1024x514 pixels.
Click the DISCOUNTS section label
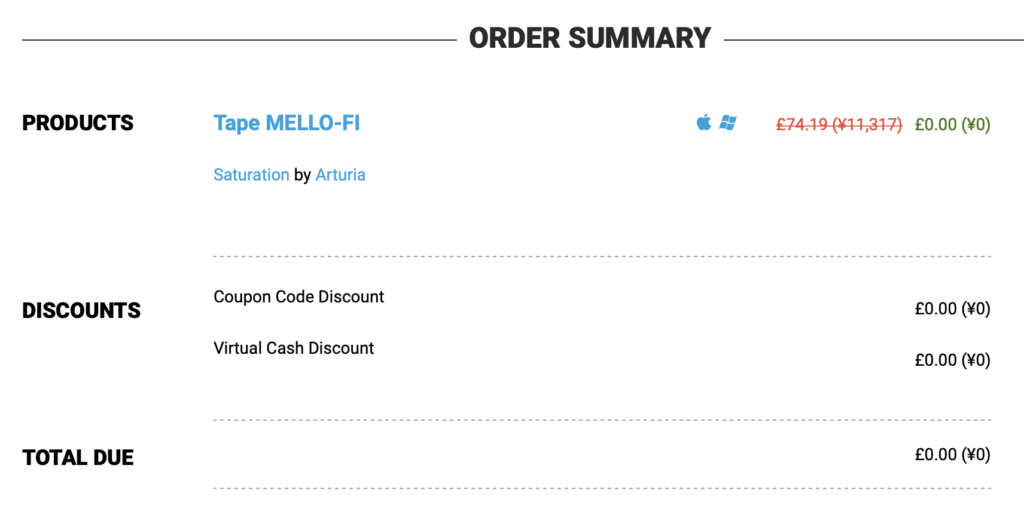(82, 310)
